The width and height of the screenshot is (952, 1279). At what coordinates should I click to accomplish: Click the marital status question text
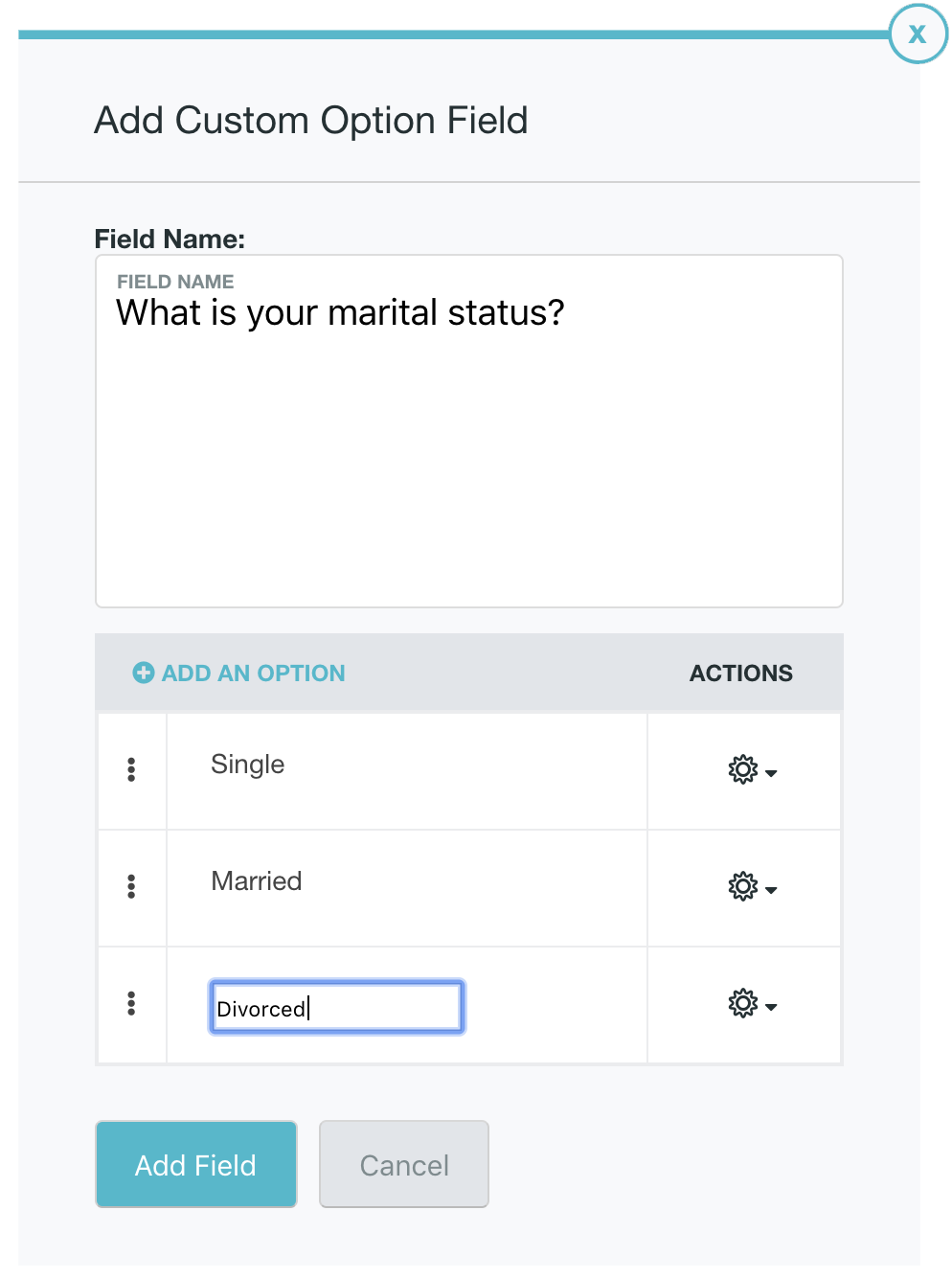click(x=340, y=313)
